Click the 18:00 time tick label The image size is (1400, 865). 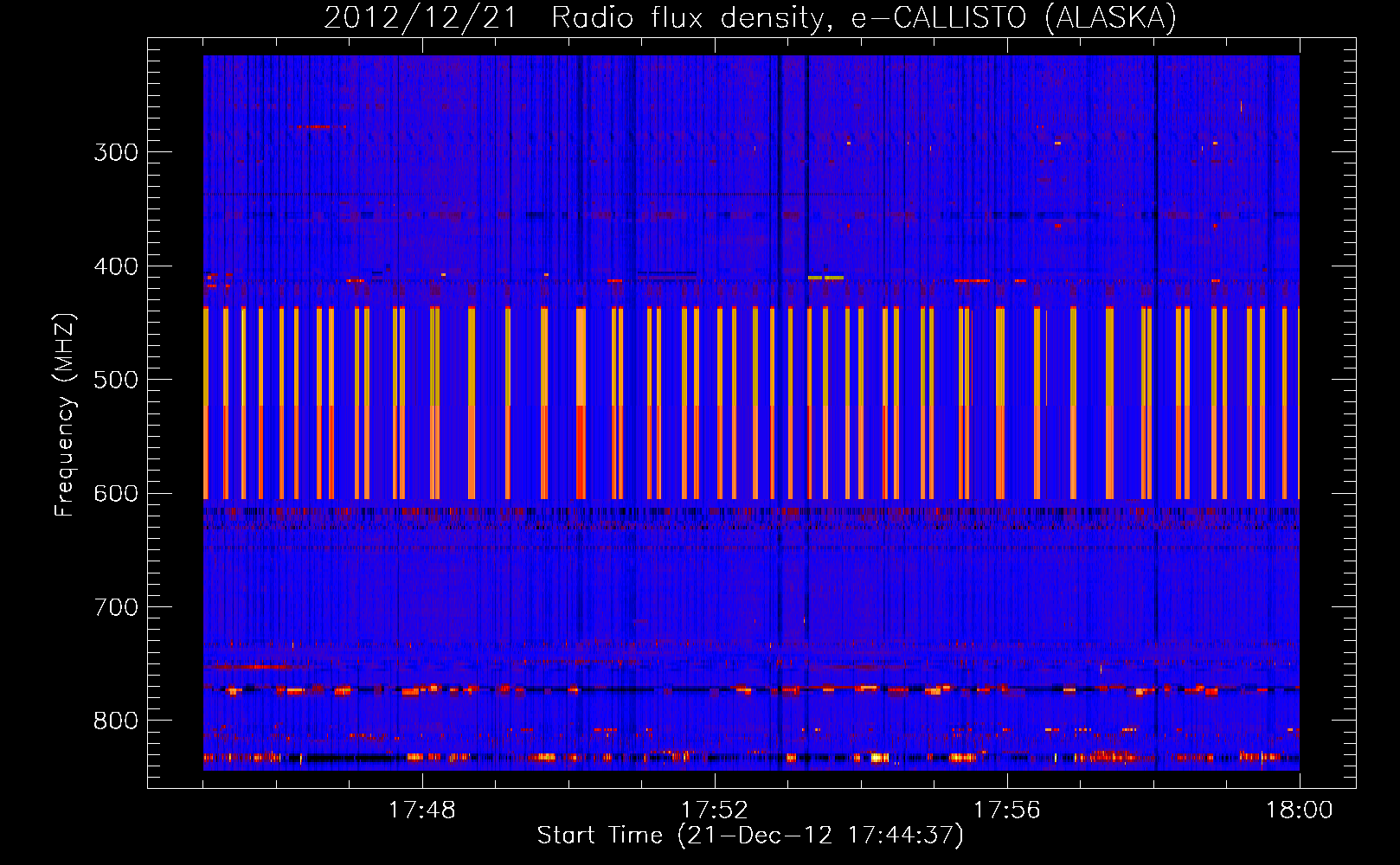[x=1299, y=810]
